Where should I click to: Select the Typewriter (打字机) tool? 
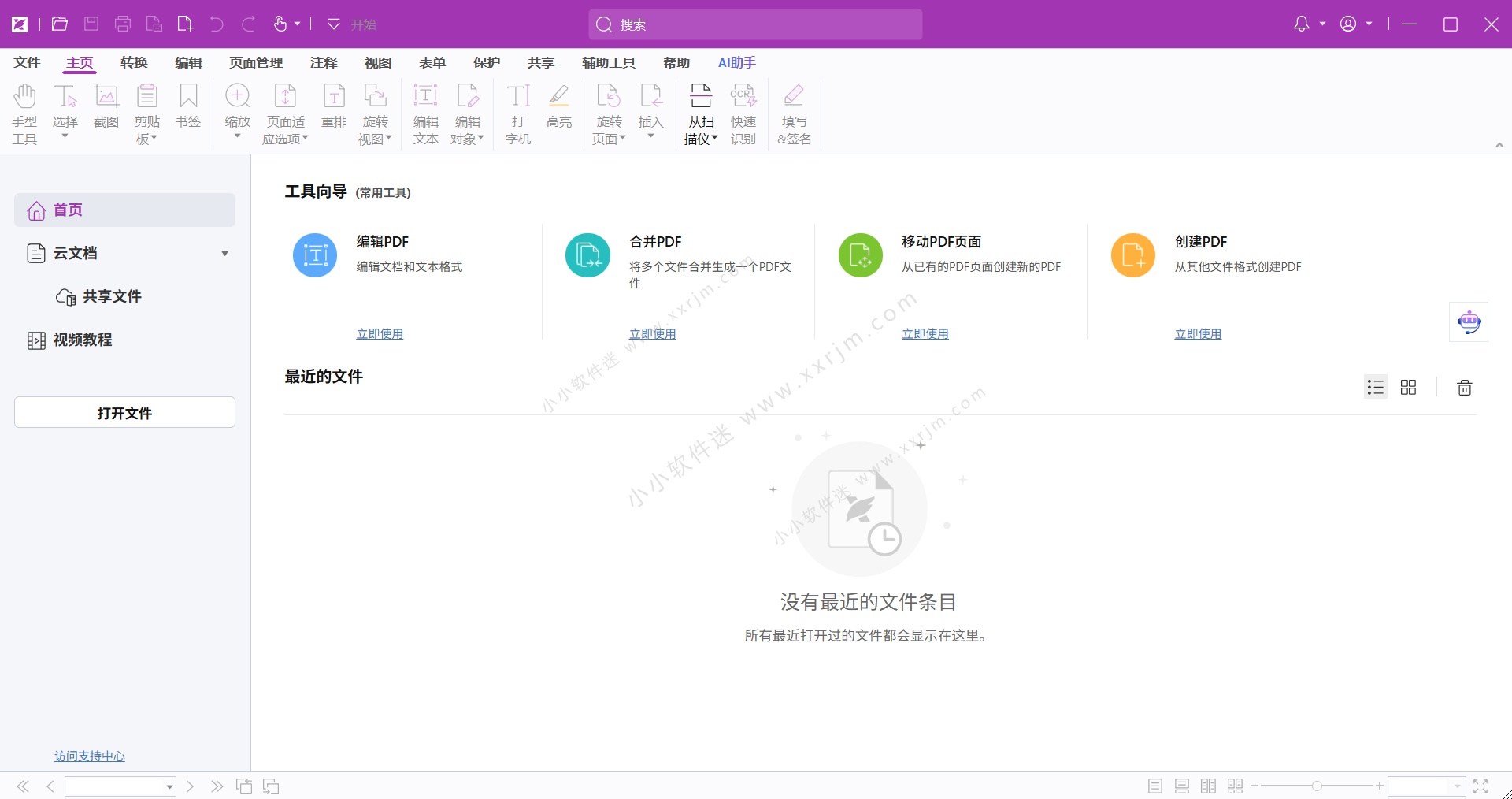[x=517, y=114]
